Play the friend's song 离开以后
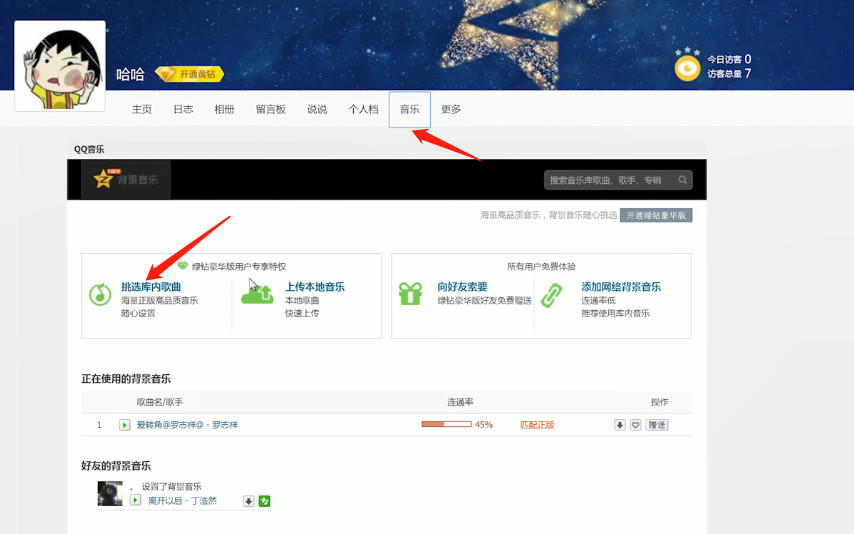 coord(136,500)
